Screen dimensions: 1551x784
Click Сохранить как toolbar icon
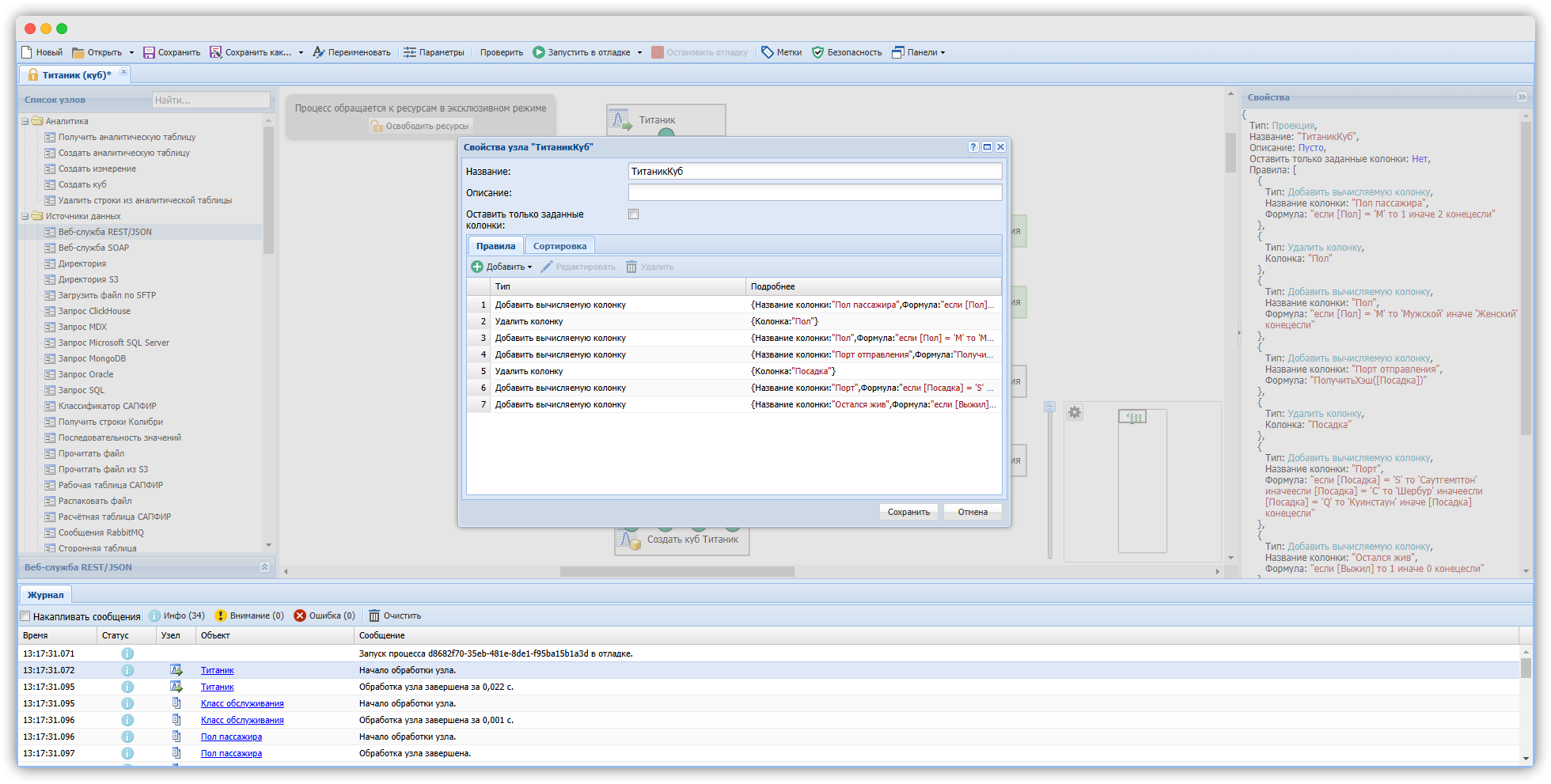click(x=215, y=52)
